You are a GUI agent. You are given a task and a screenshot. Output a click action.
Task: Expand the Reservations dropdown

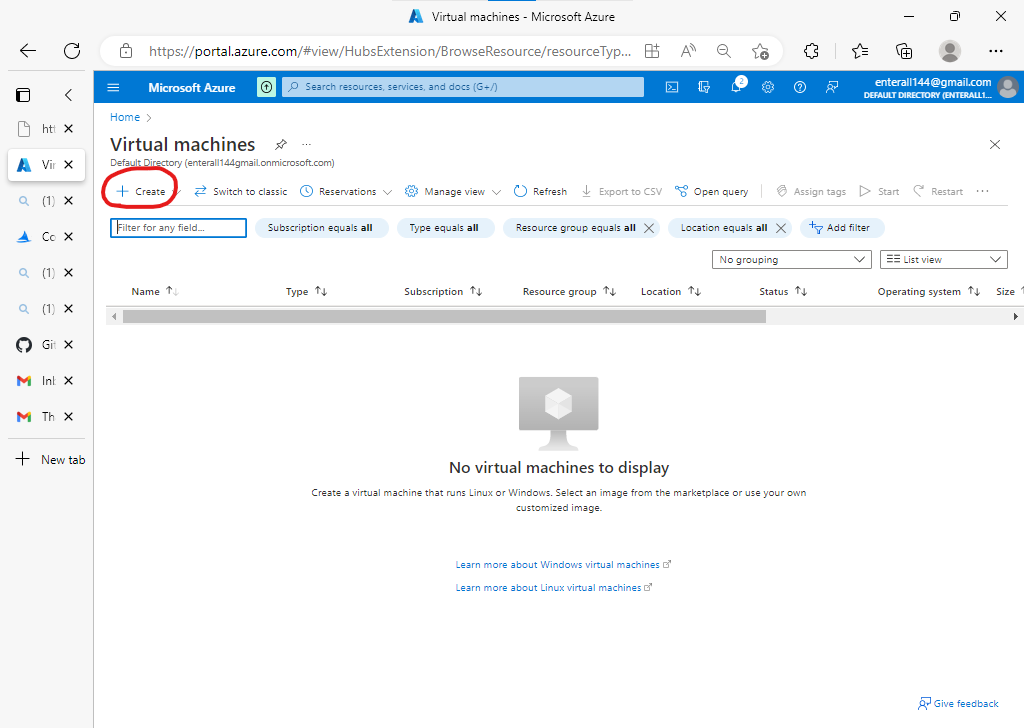pos(345,191)
